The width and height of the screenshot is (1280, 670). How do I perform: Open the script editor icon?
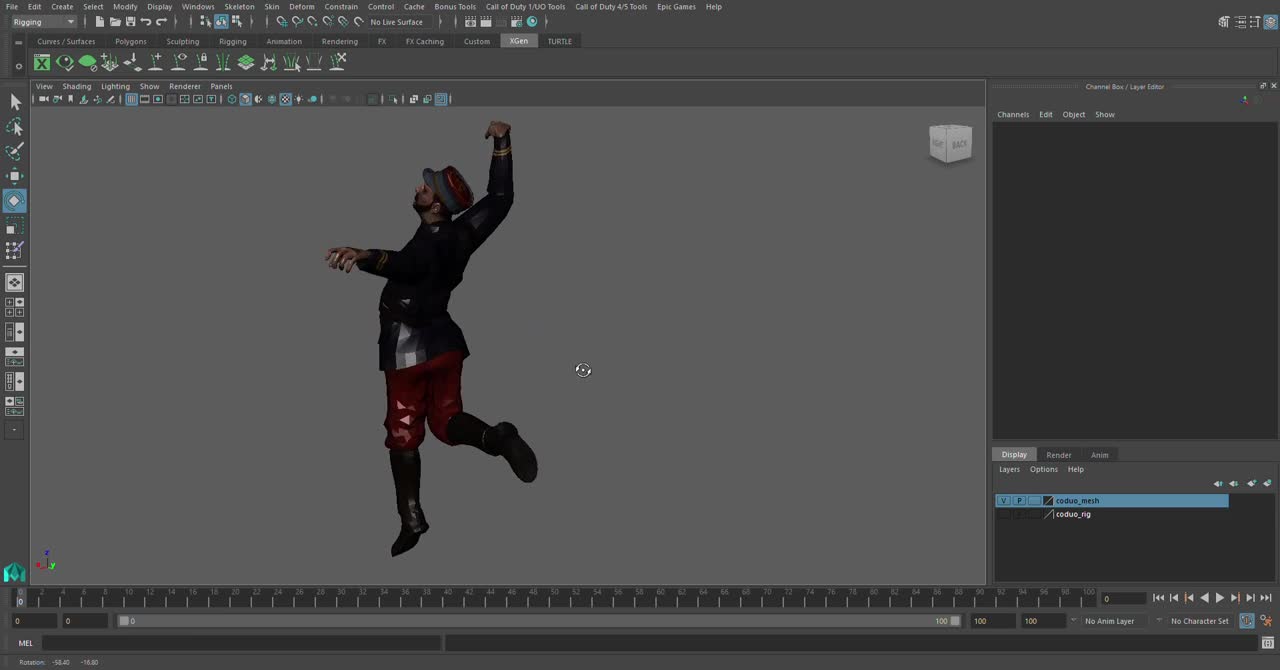point(1267,643)
